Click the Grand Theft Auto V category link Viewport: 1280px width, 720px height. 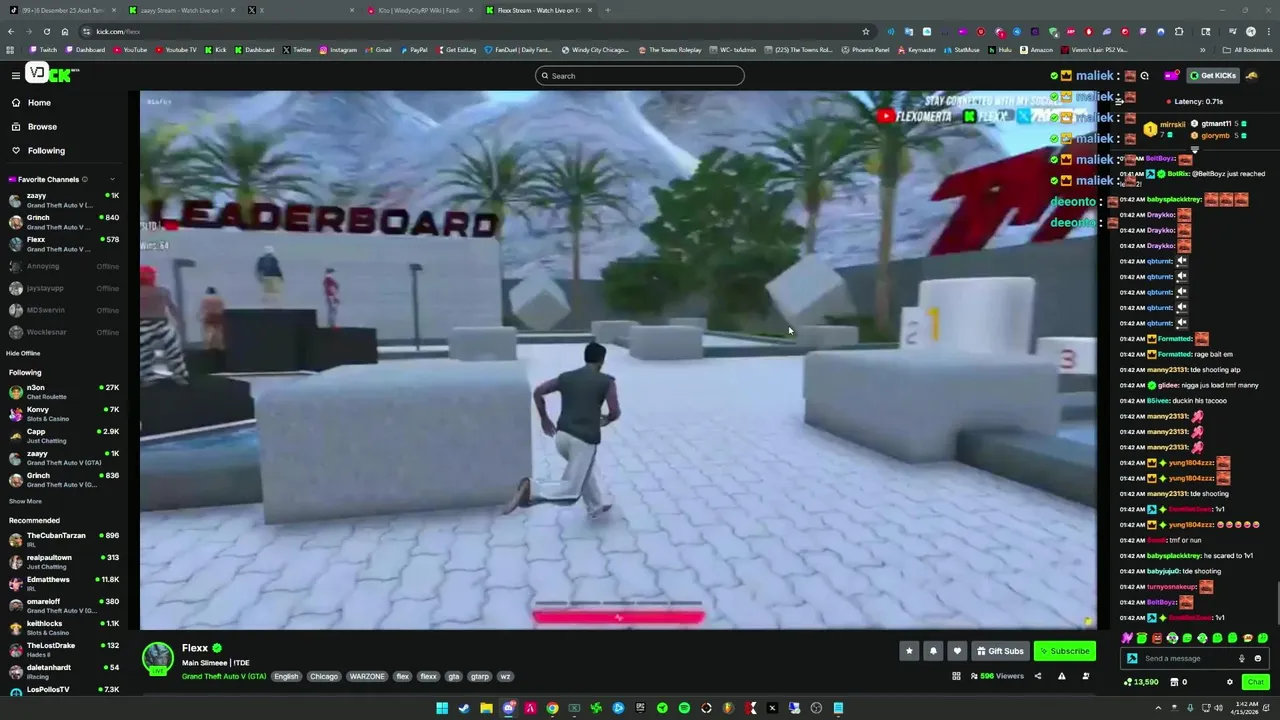click(224, 677)
